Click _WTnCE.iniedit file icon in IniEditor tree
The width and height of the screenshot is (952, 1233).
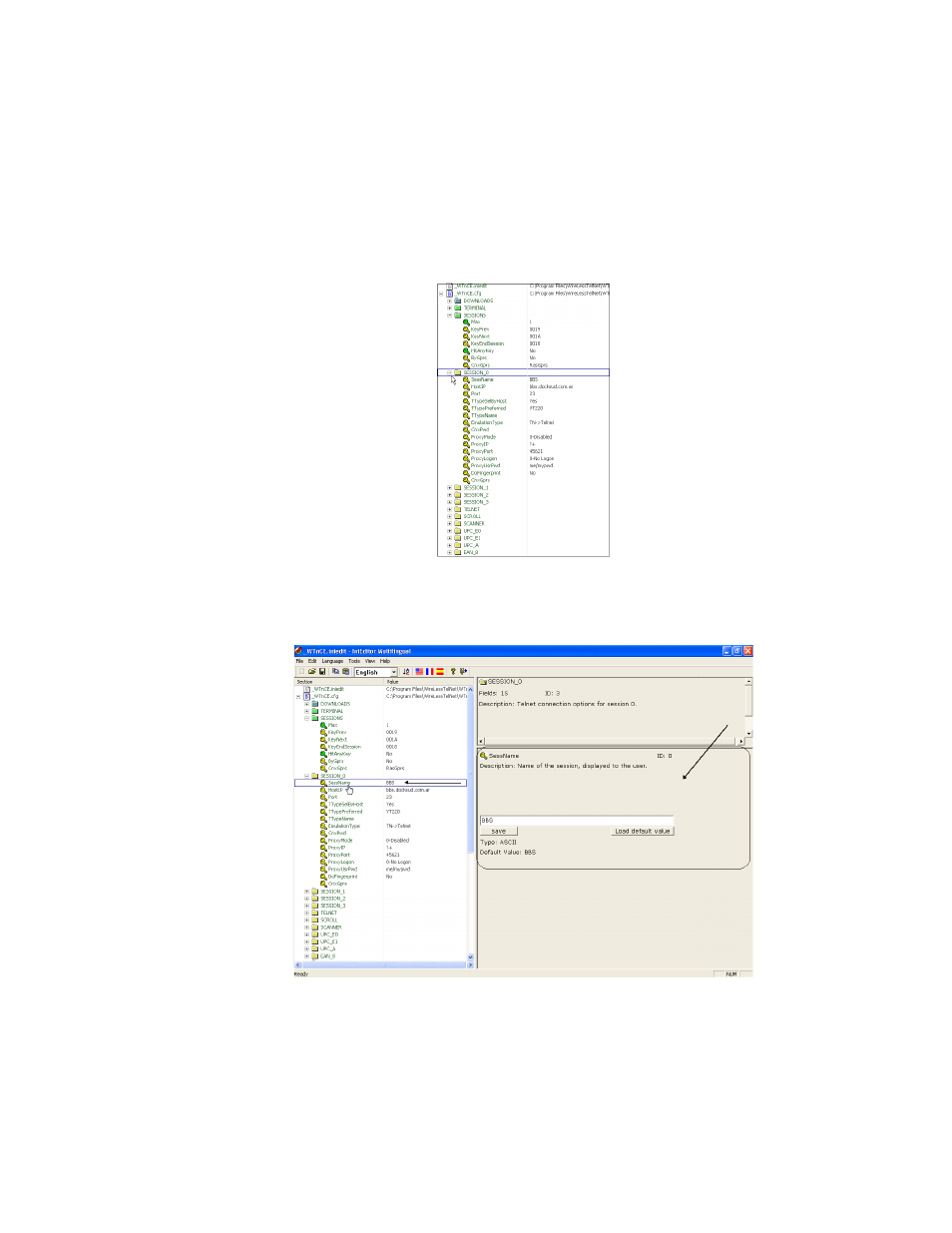[x=307, y=689]
